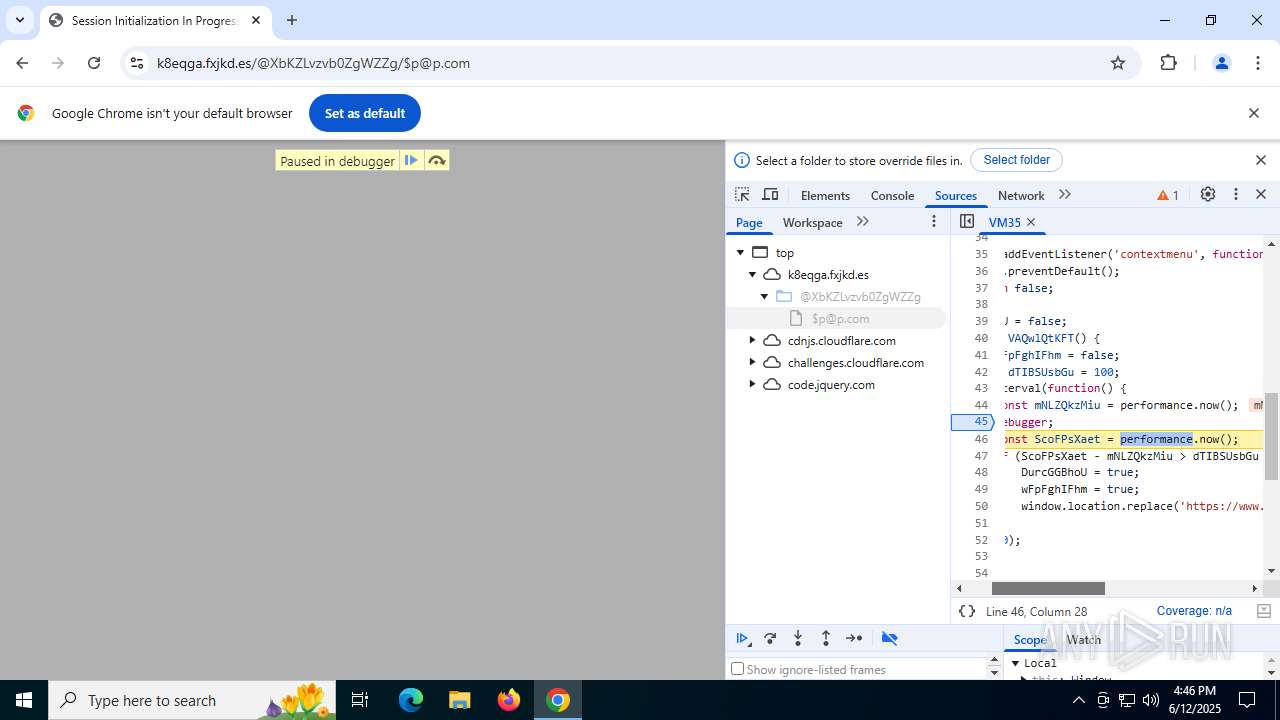Screen dimensions: 1280x720
Task: Open the Network tab
Action: tap(1021, 195)
